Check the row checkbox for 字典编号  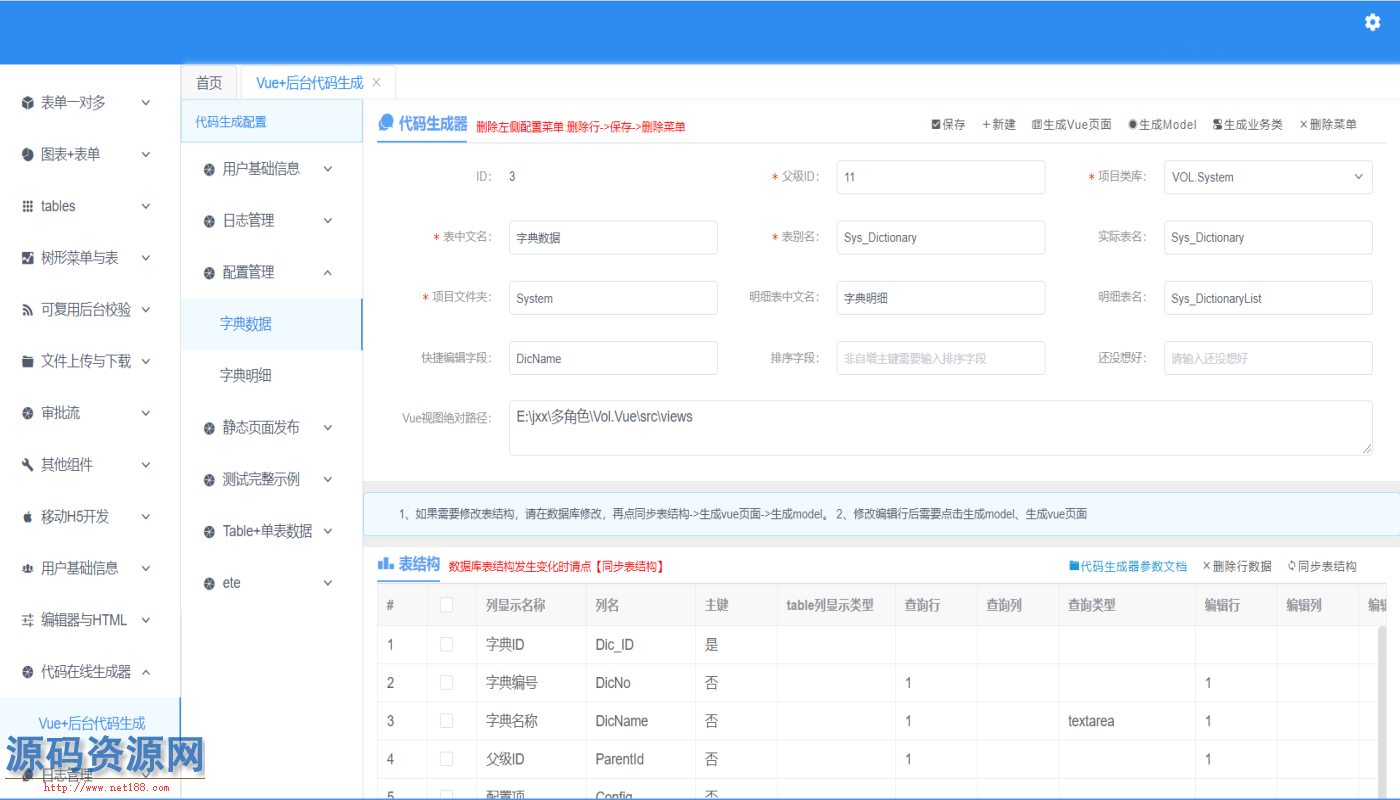click(x=446, y=683)
